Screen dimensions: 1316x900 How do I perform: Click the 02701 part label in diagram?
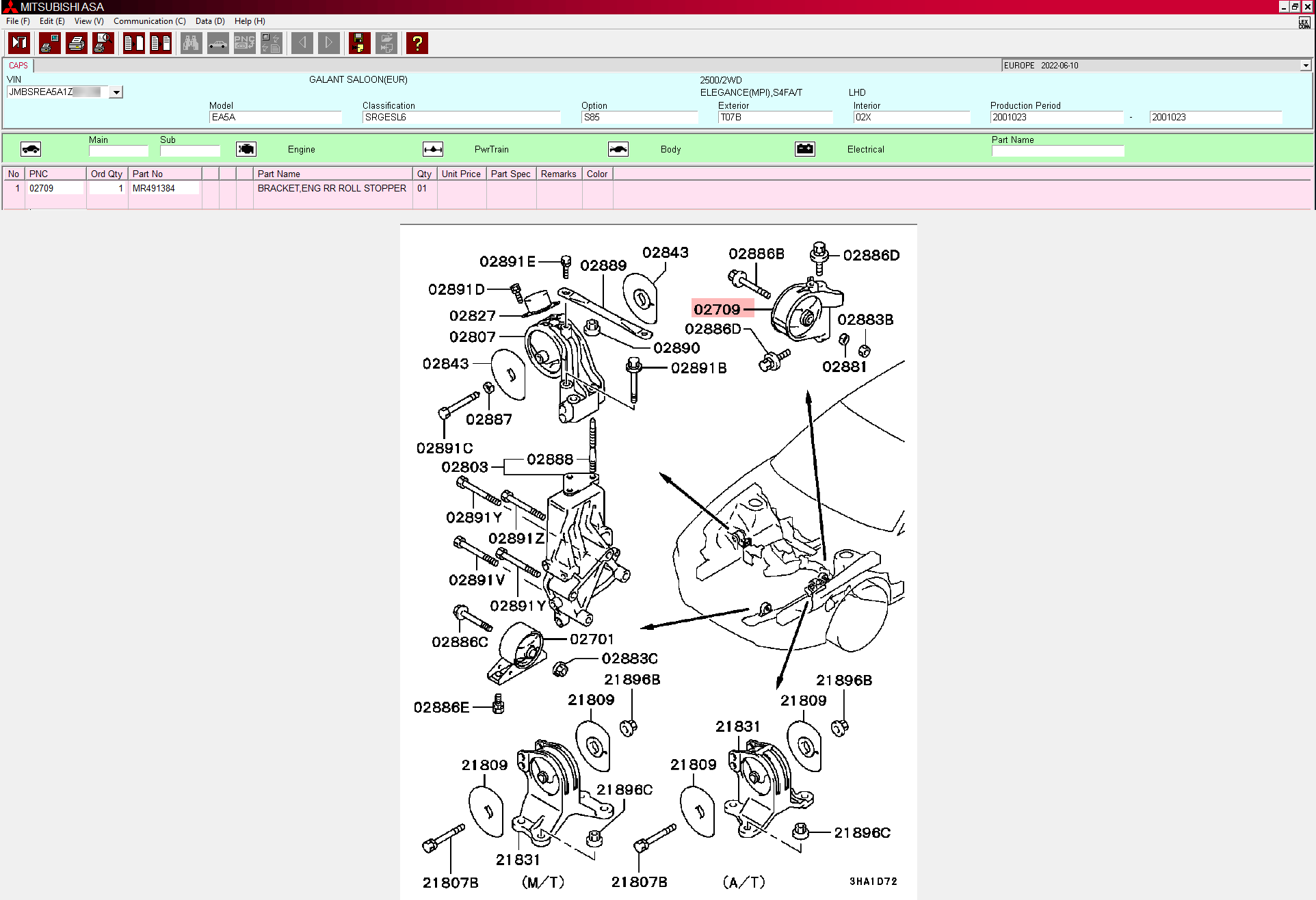coord(592,639)
